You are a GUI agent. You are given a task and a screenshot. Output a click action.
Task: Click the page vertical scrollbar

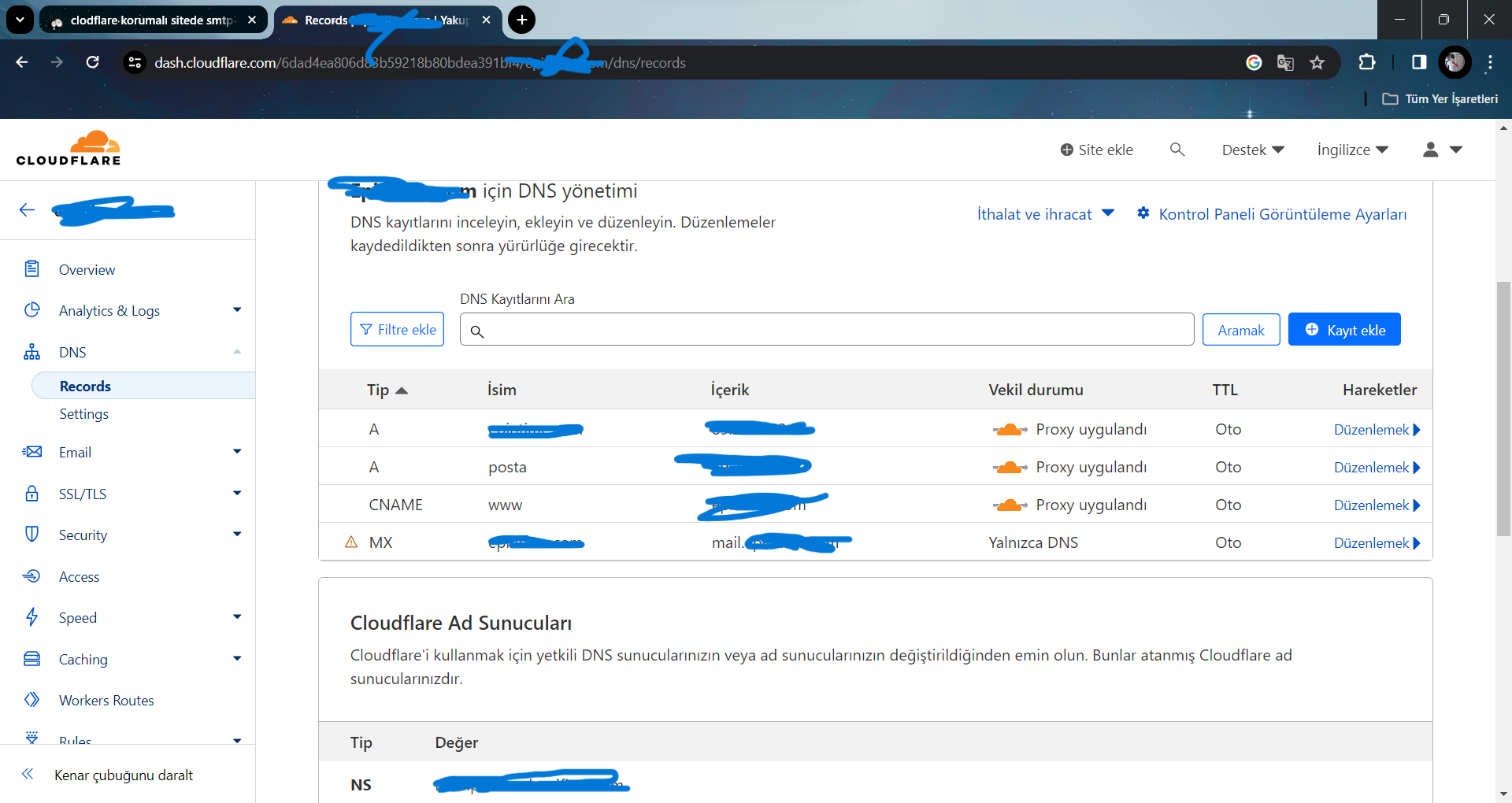[1504, 409]
